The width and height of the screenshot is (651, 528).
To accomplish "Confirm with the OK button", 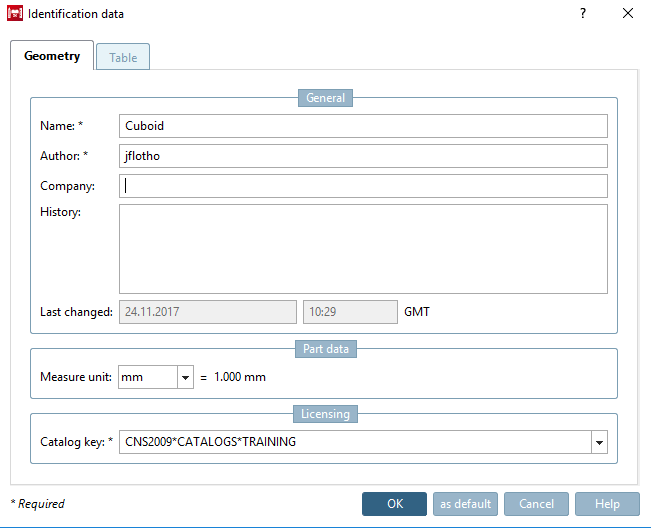I will (394, 504).
